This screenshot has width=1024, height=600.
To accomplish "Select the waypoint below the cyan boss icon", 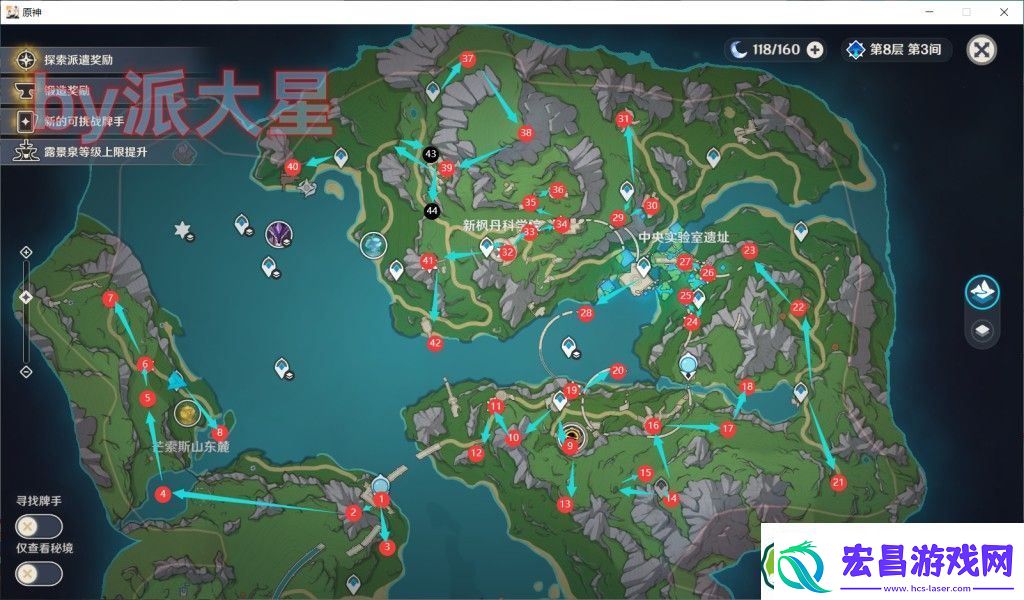I will point(396,269).
